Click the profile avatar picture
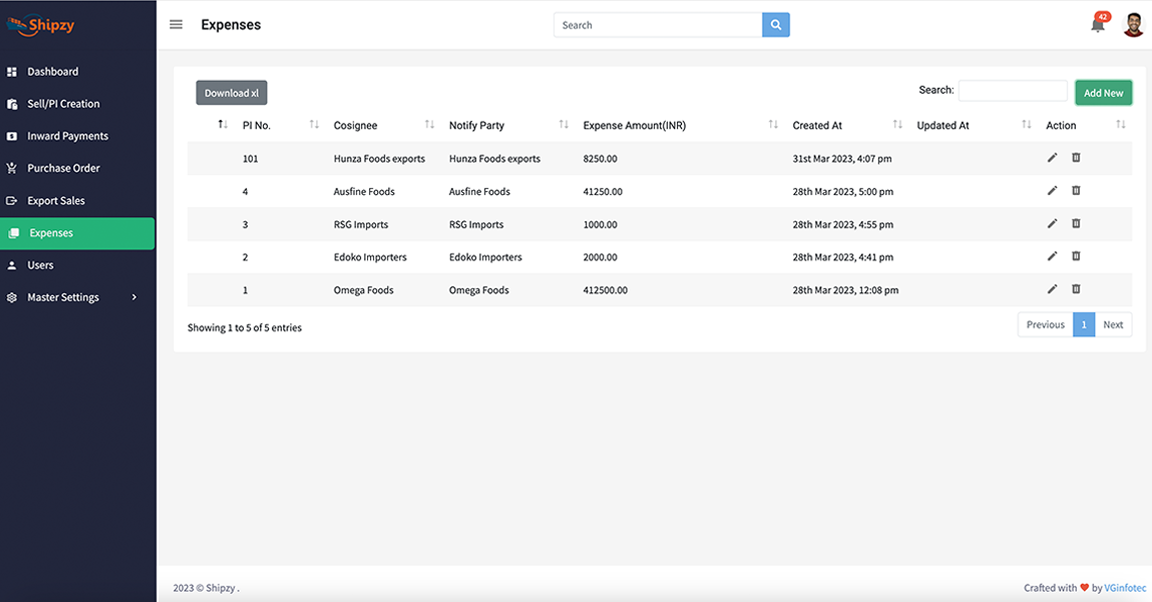The image size is (1152, 602). click(1133, 24)
